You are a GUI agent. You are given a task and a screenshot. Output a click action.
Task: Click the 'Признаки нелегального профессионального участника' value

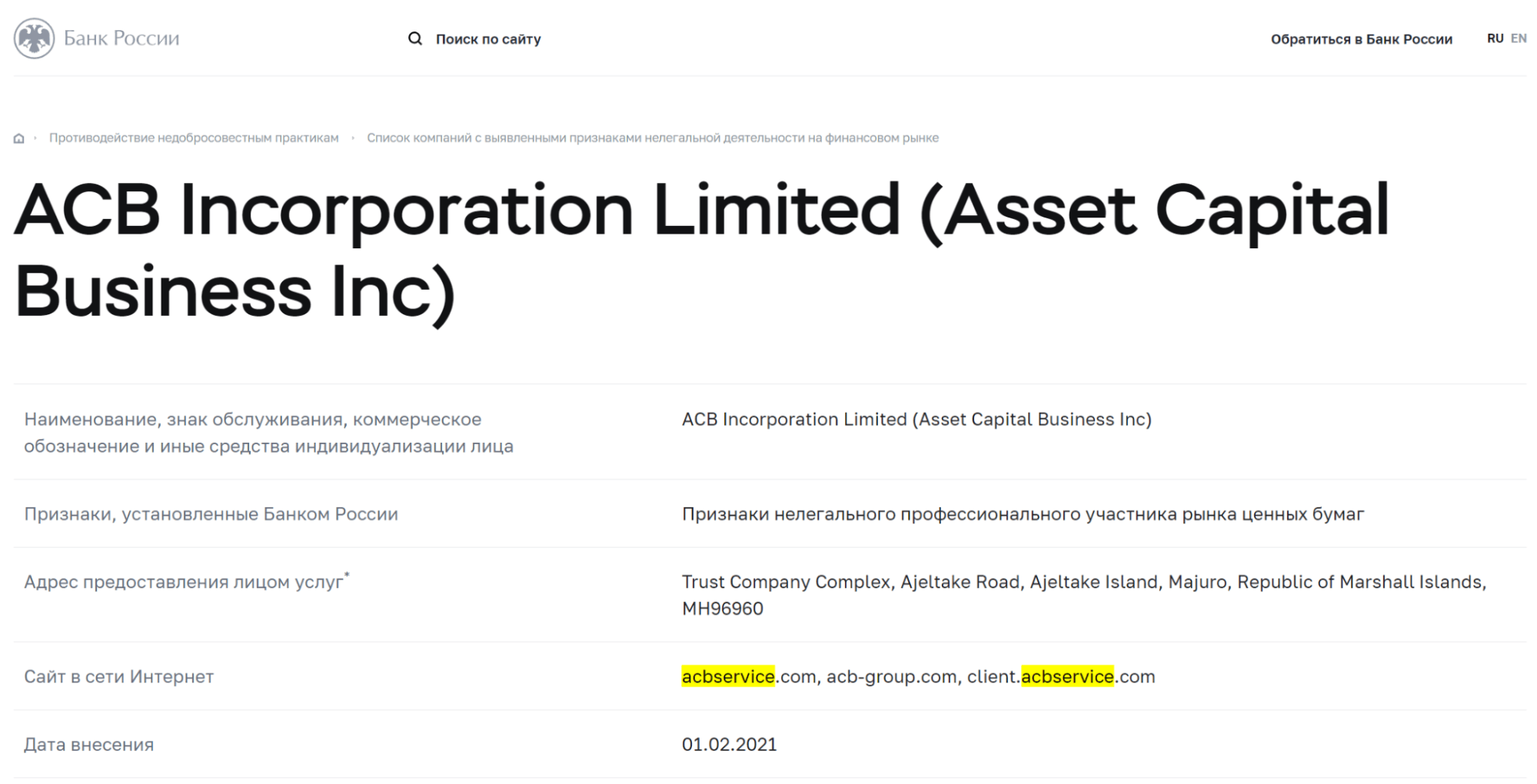coord(1023,514)
